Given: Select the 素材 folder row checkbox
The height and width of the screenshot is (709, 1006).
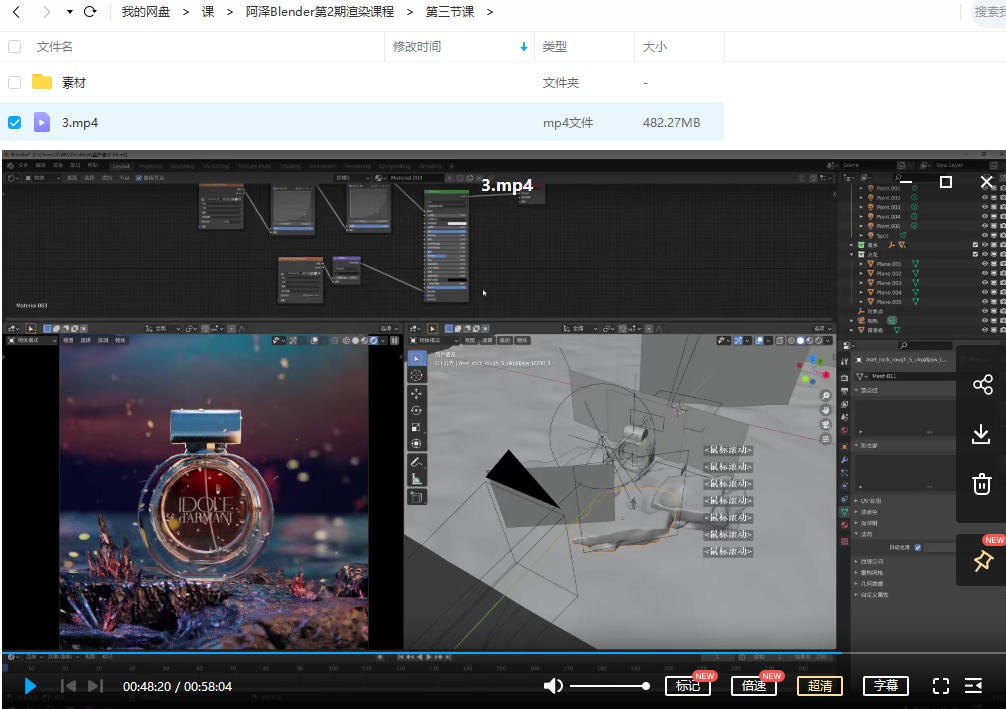Looking at the screenshot, I should (14, 83).
